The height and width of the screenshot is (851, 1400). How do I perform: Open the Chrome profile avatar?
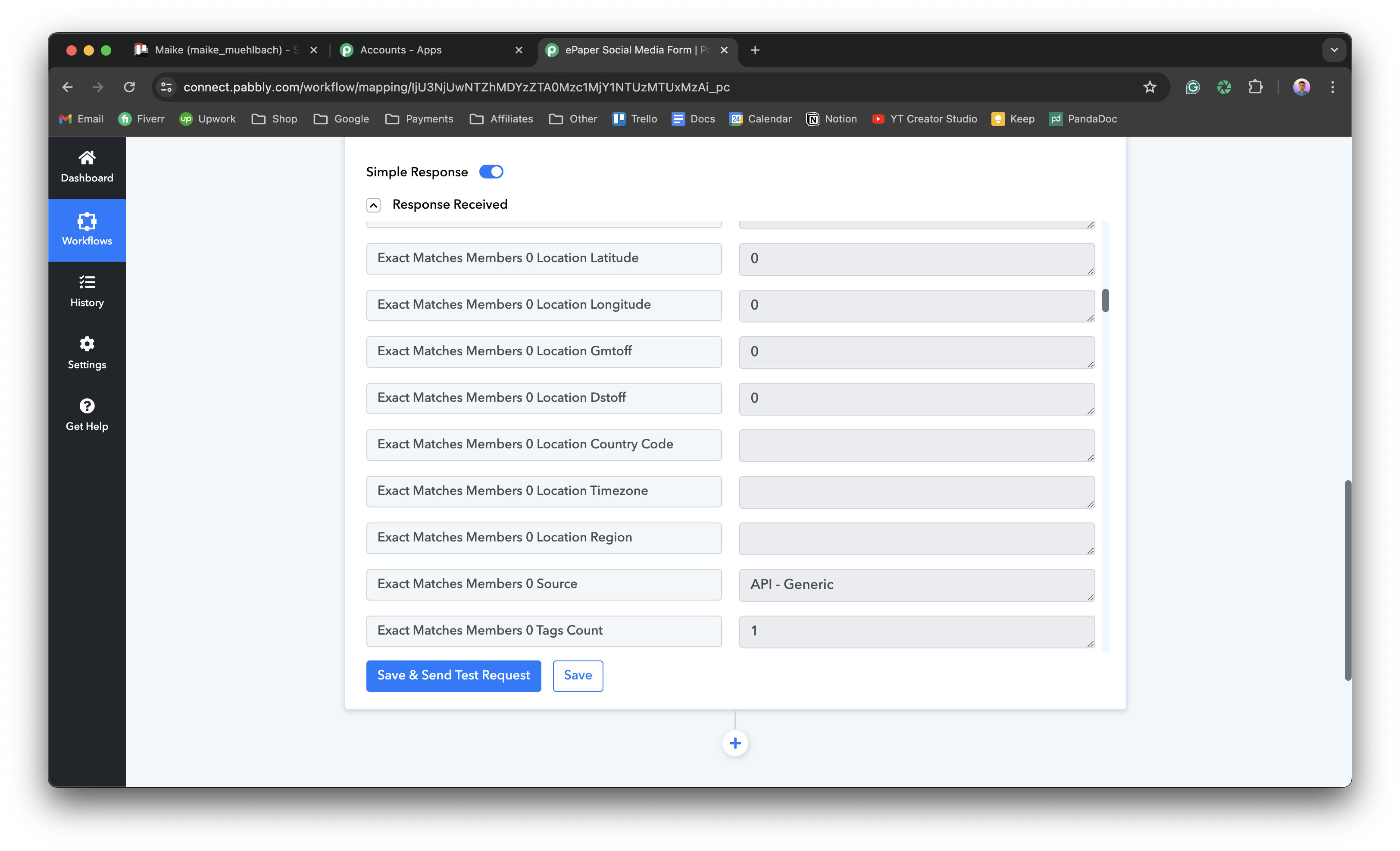1301,87
